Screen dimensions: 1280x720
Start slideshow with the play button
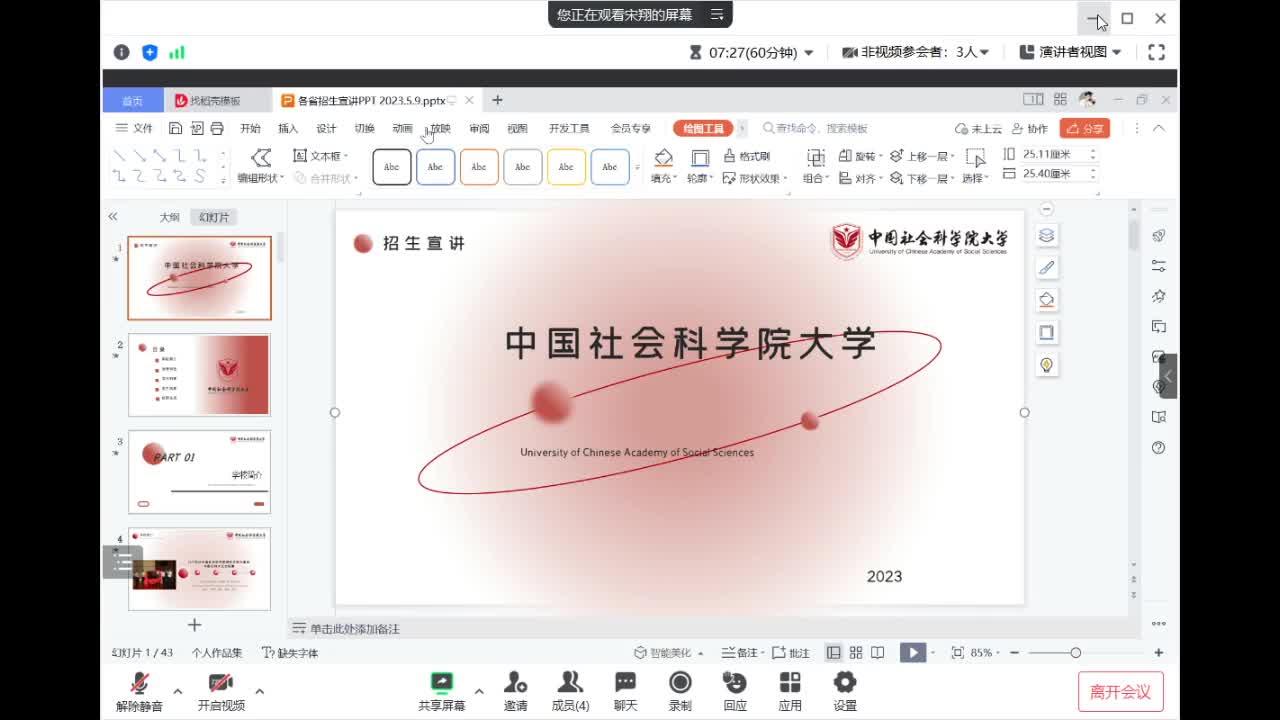[x=912, y=653]
